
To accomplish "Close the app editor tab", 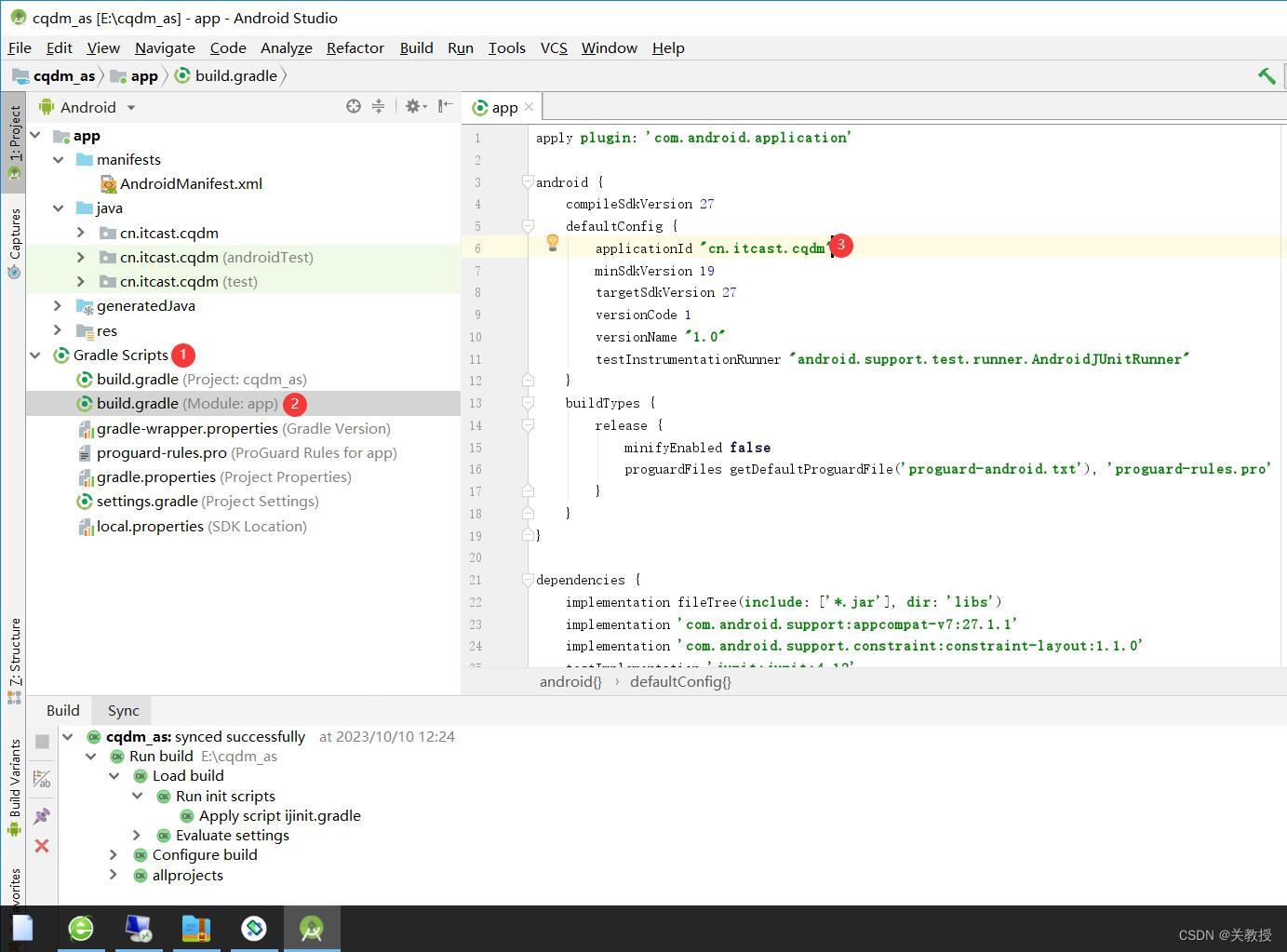I will point(529,107).
